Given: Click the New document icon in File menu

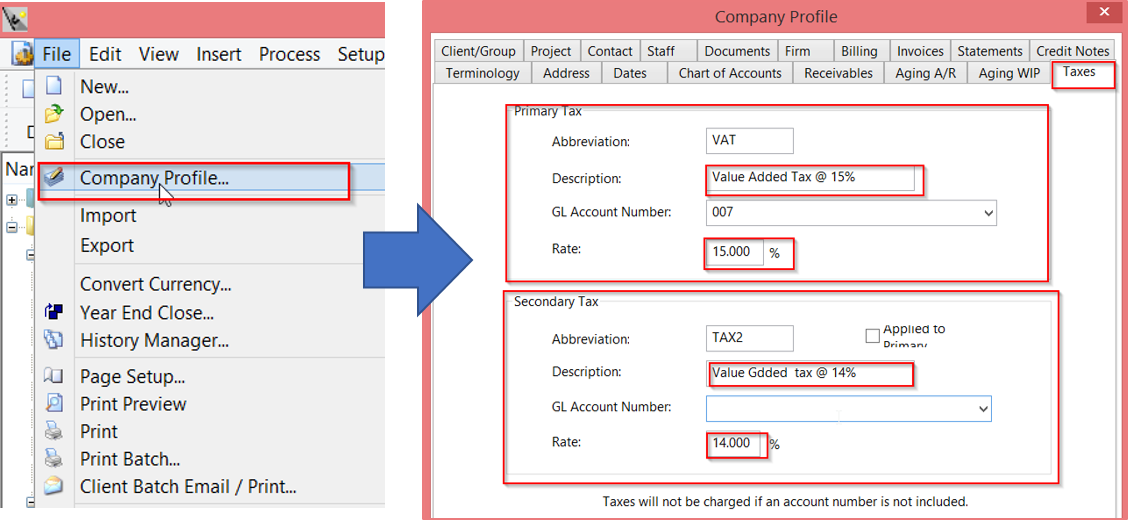Looking at the screenshot, I should (54, 87).
